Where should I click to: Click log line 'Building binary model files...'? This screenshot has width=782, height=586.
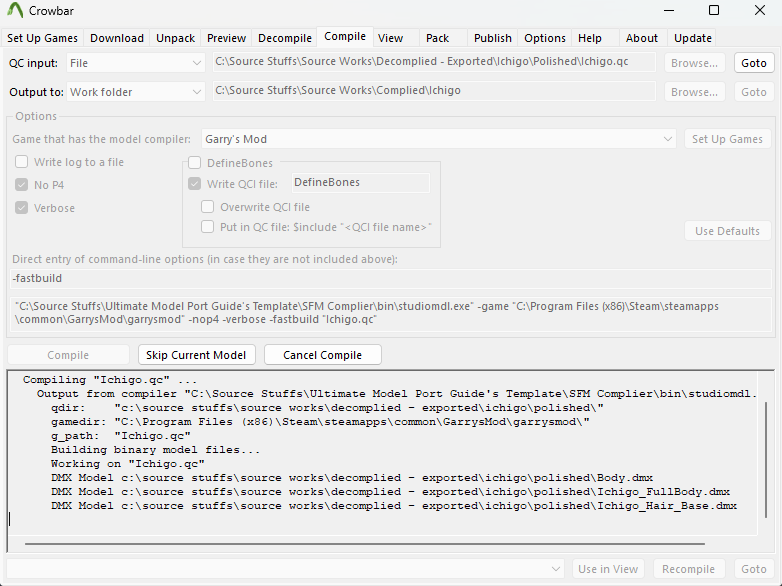point(155,450)
